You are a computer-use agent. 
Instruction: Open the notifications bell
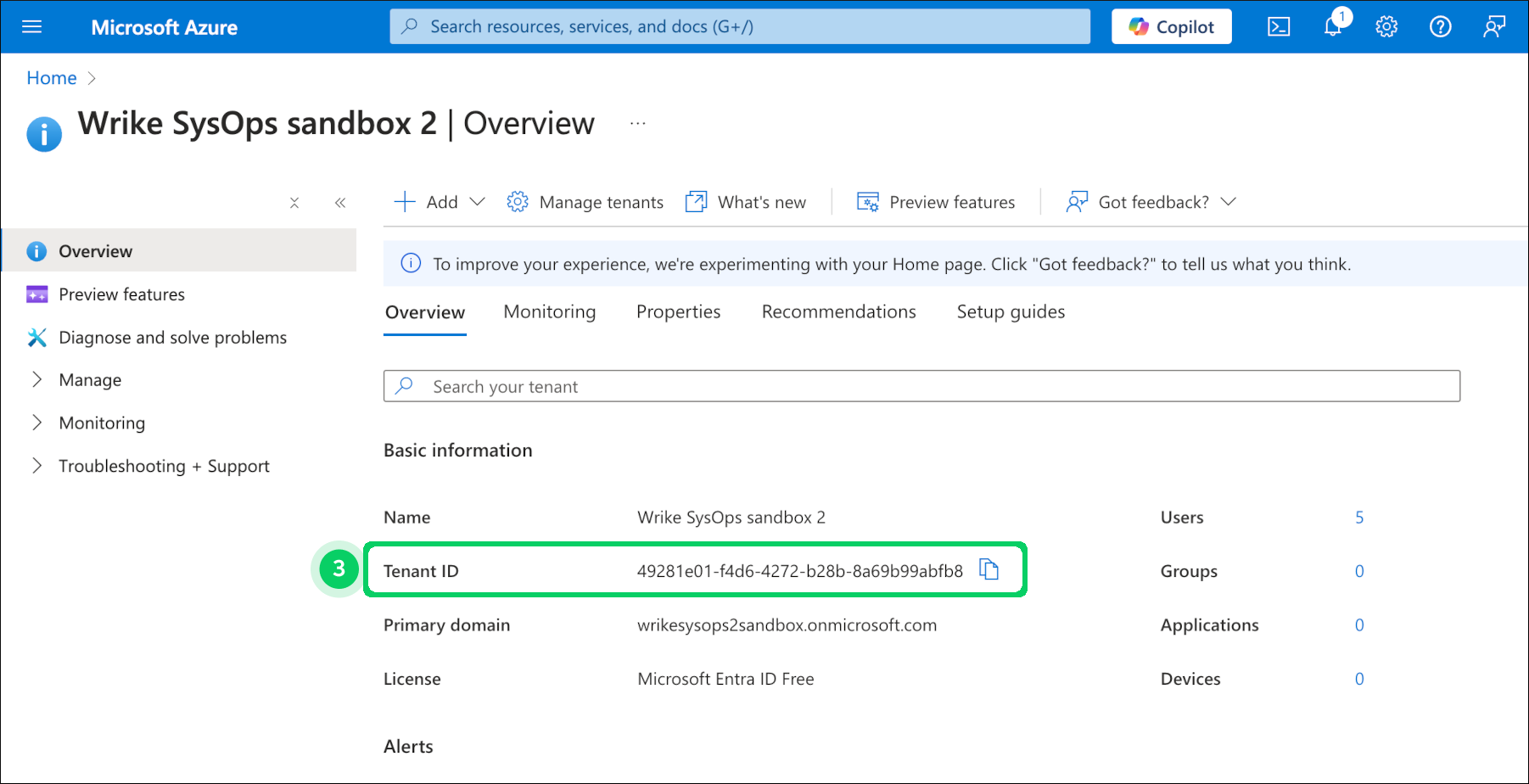(1333, 27)
